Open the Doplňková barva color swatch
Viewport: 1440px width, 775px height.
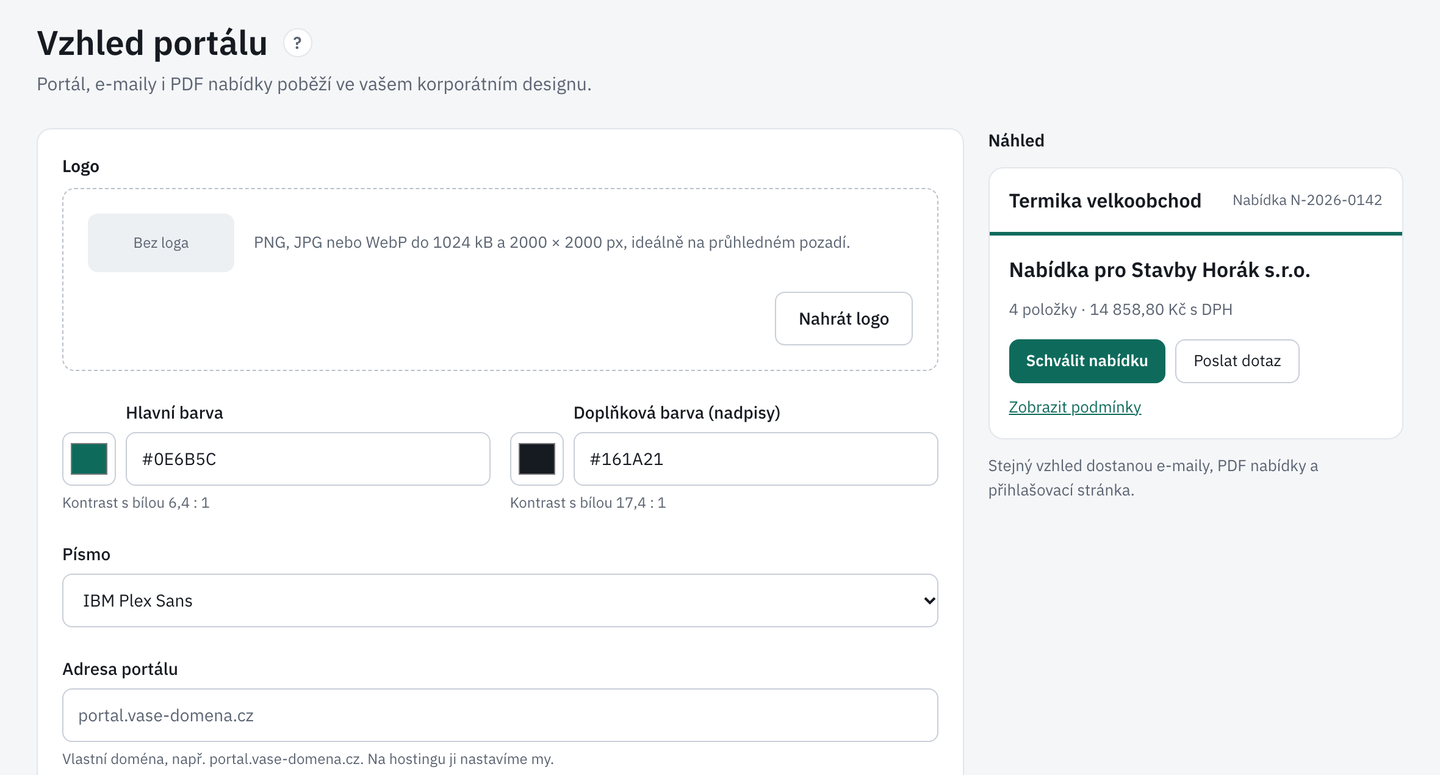click(537, 459)
